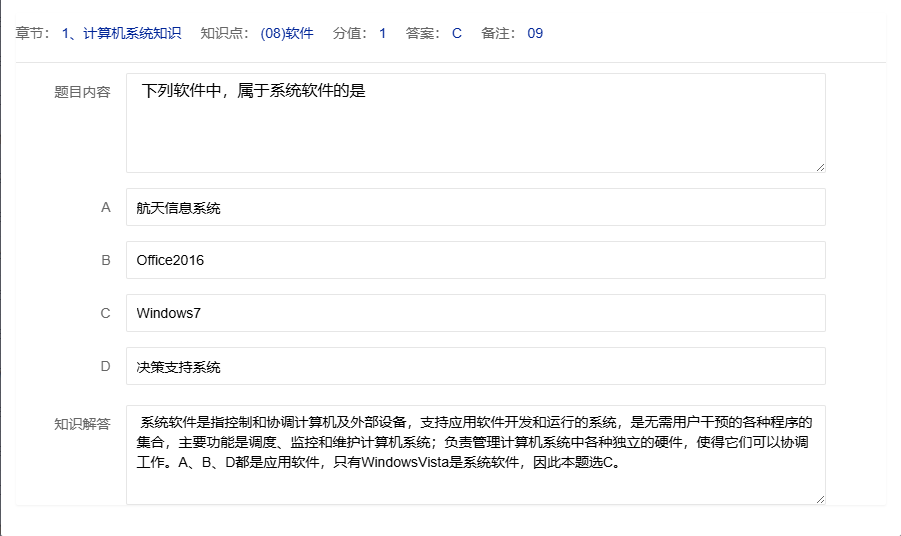901x536 pixels.
Task: Click the 知识解答 label
Action: tap(82, 423)
